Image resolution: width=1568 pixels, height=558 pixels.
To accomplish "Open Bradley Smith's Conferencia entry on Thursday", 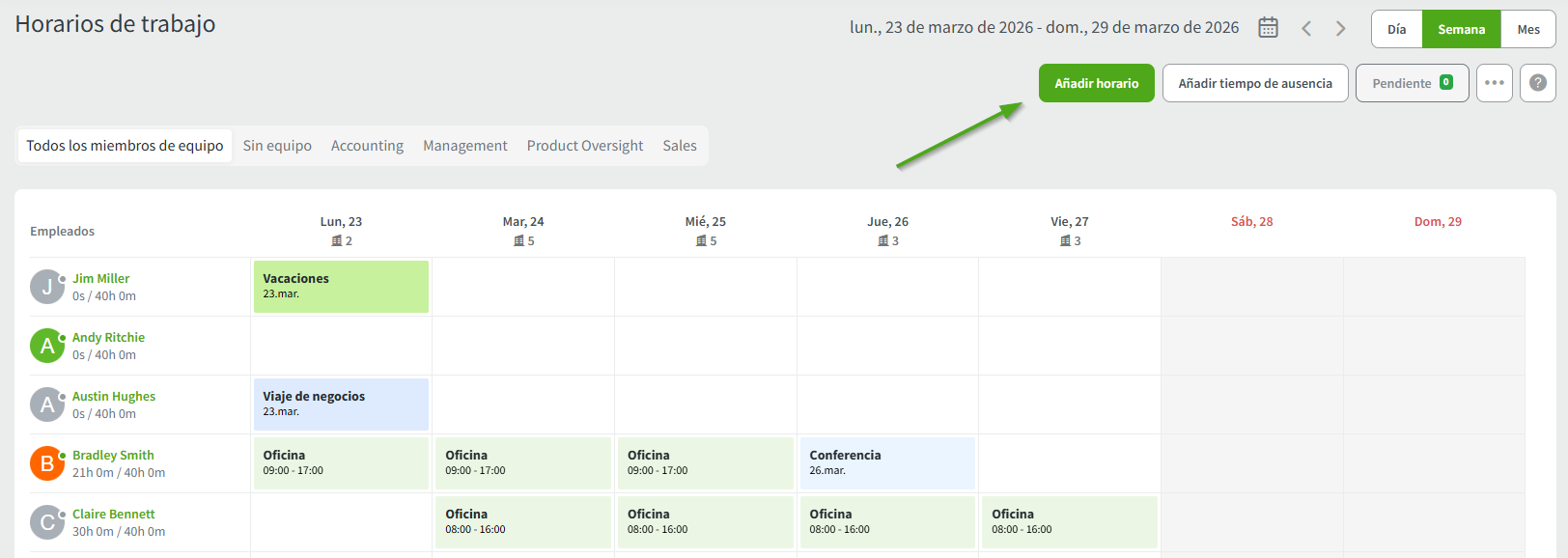I will pyautogui.click(x=886, y=463).
